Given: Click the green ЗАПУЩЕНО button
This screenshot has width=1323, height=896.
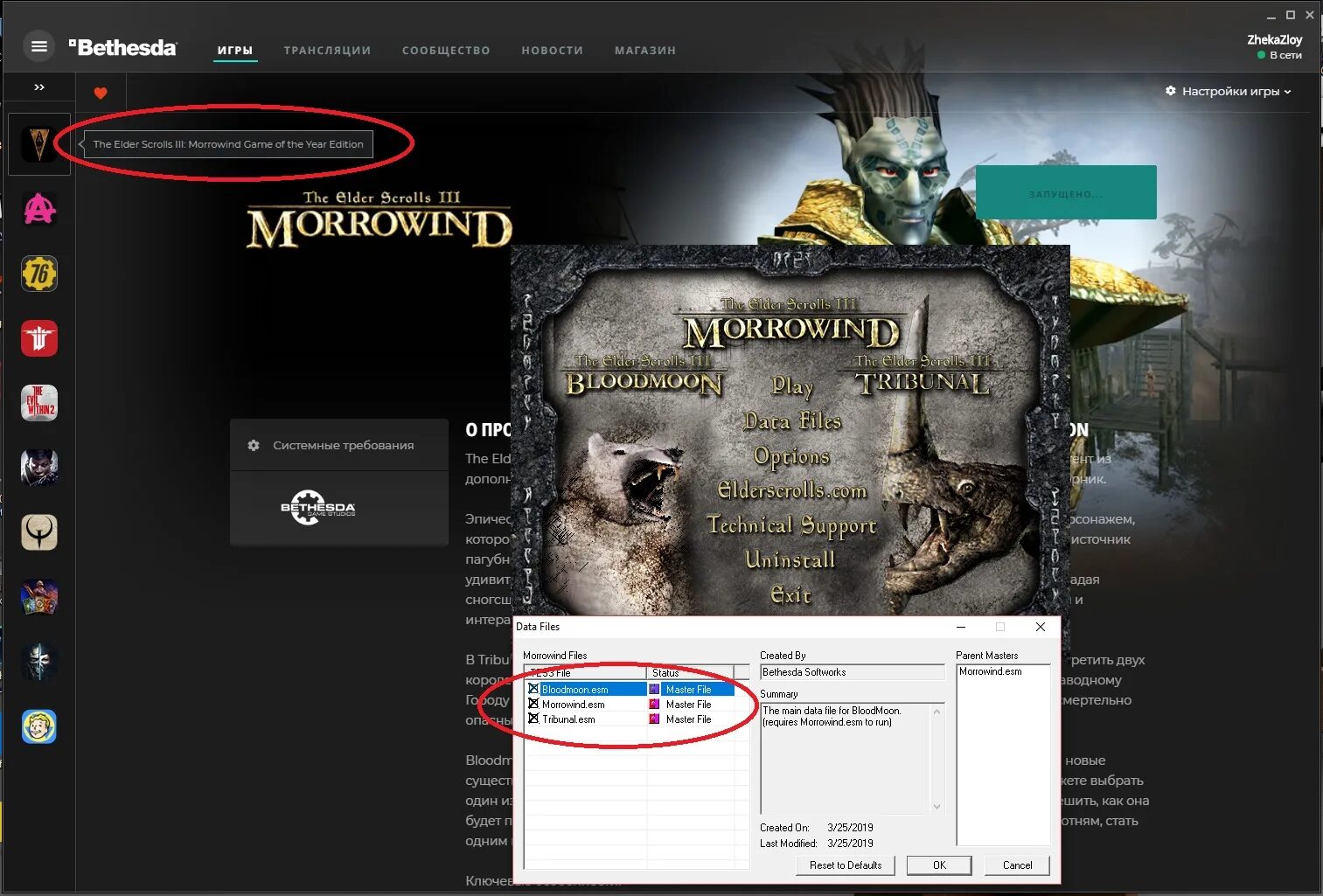Looking at the screenshot, I should 1066,192.
